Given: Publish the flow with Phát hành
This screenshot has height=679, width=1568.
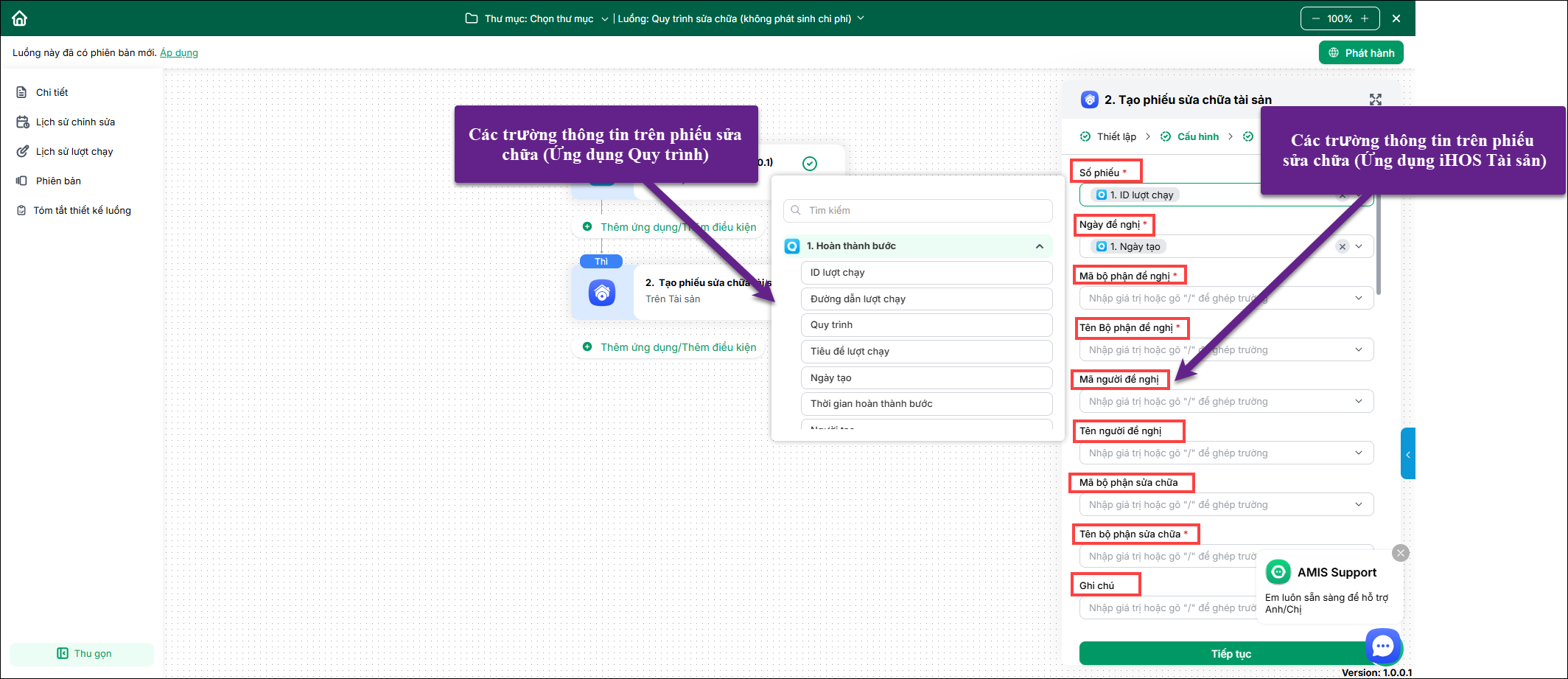Looking at the screenshot, I should [x=1361, y=52].
